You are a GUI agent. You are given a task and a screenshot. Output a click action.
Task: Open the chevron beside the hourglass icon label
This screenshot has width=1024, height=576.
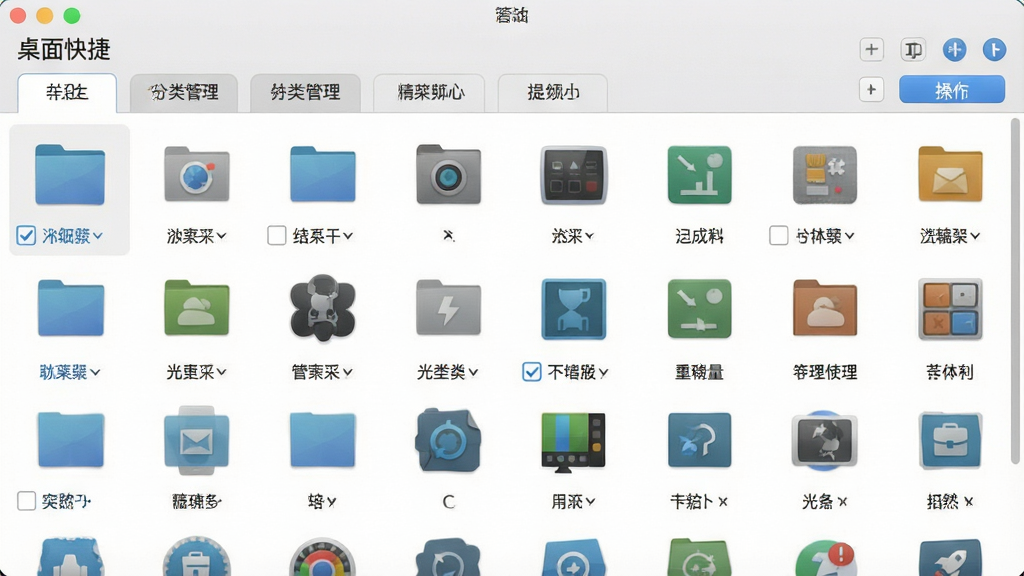click(603, 372)
